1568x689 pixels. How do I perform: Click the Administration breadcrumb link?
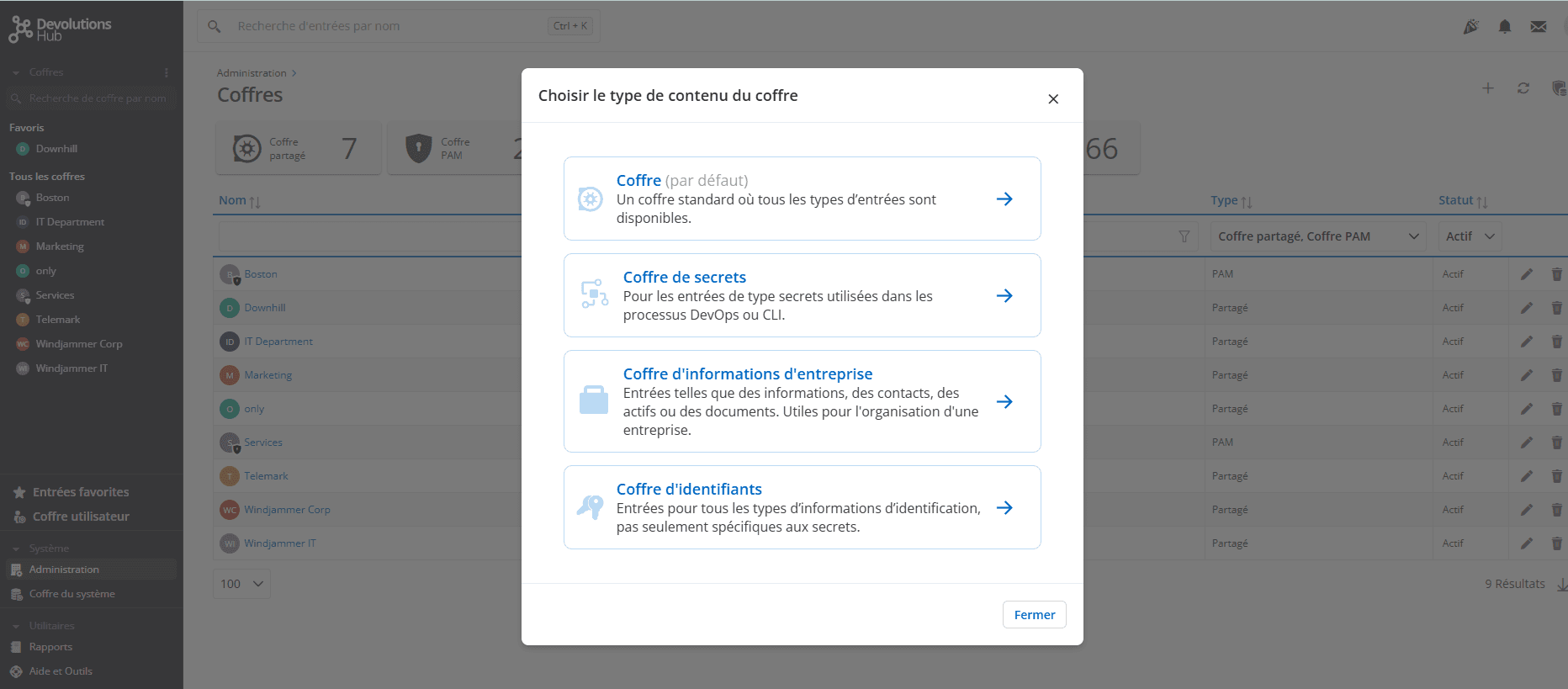point(252,73)
